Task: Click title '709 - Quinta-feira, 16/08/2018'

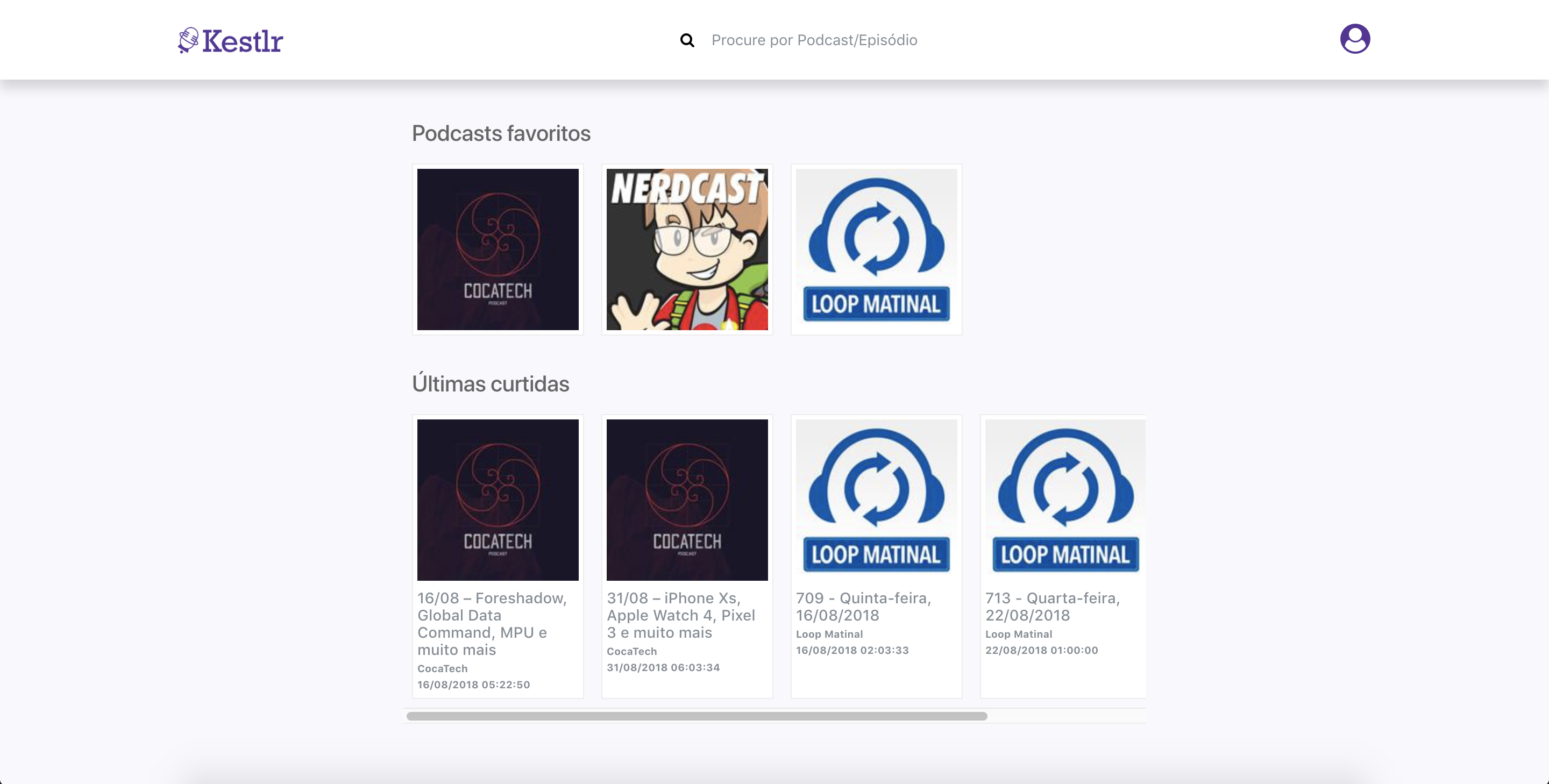Action: 863,607
